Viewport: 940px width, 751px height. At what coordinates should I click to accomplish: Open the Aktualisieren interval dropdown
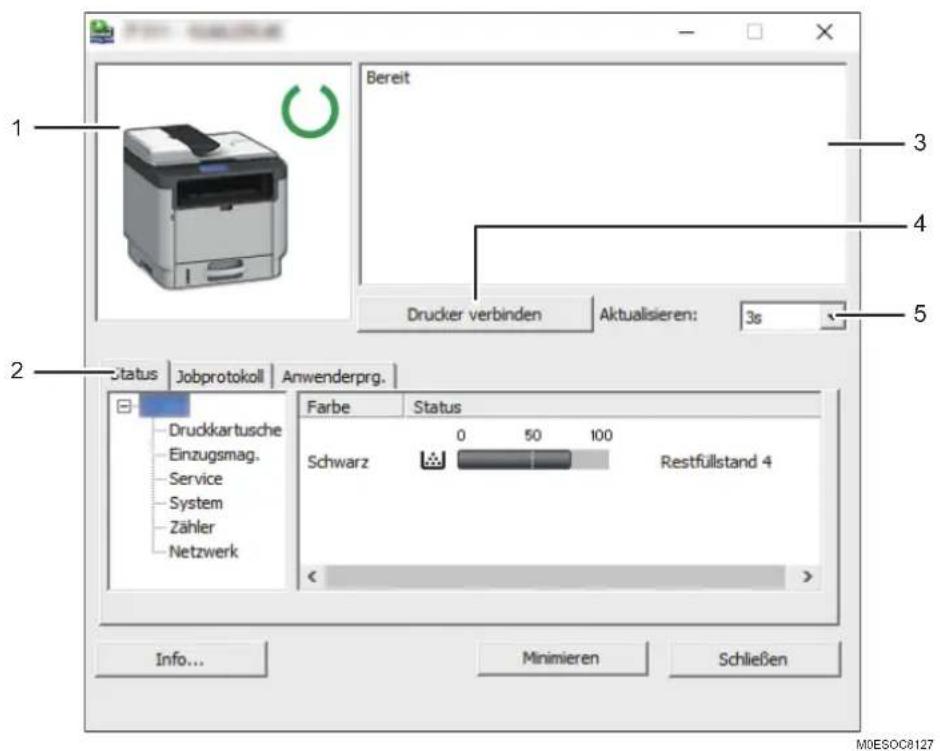pyautogui.click(x=832, y=316)
